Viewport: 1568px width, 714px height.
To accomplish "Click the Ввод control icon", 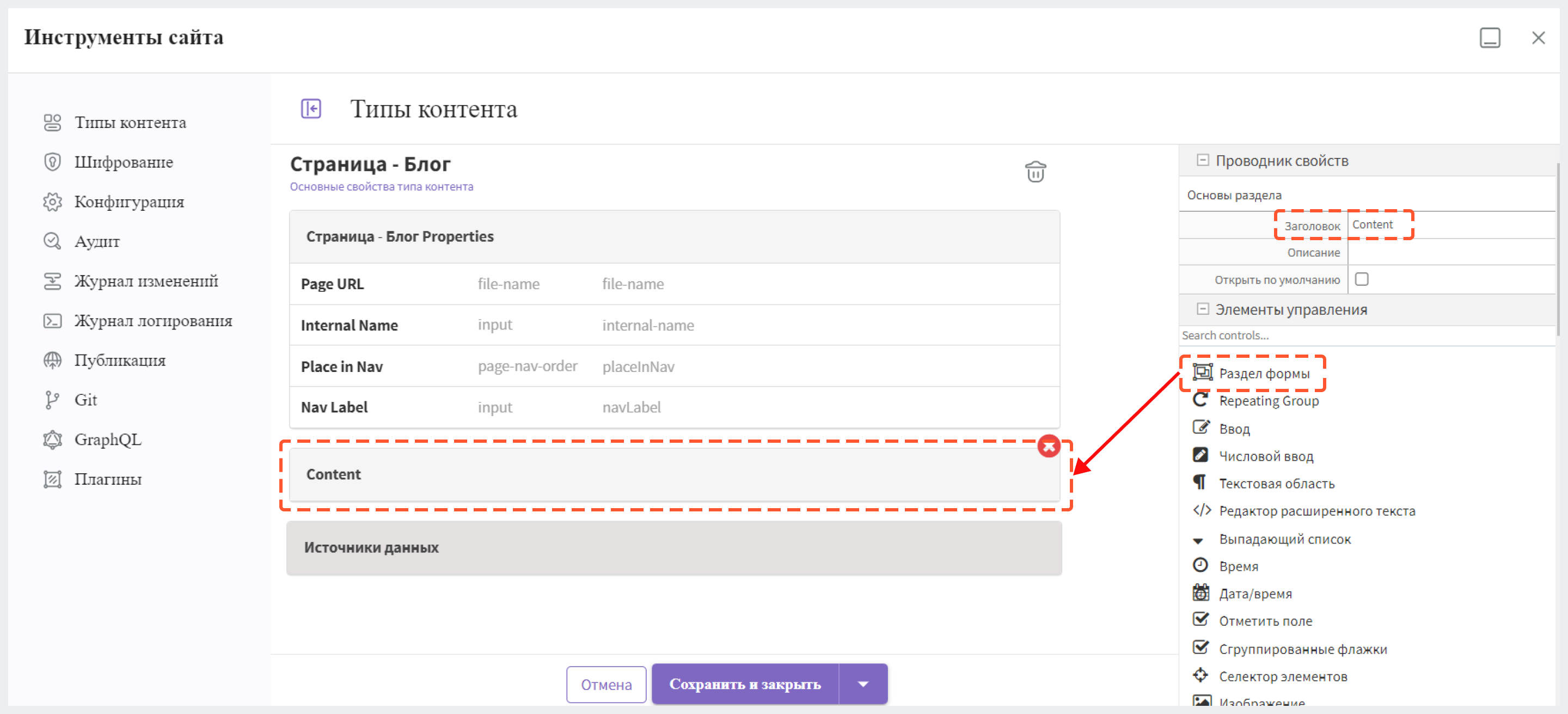I will coord(1201,428).
